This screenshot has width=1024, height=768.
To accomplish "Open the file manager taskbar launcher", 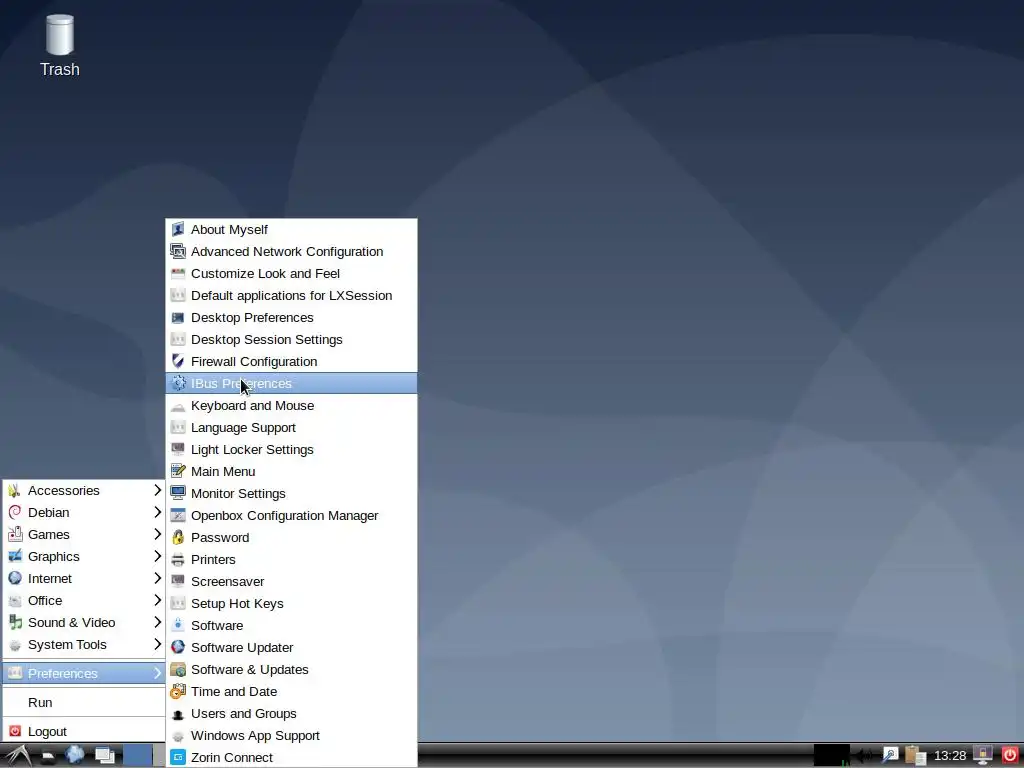I will pos(48,756).
